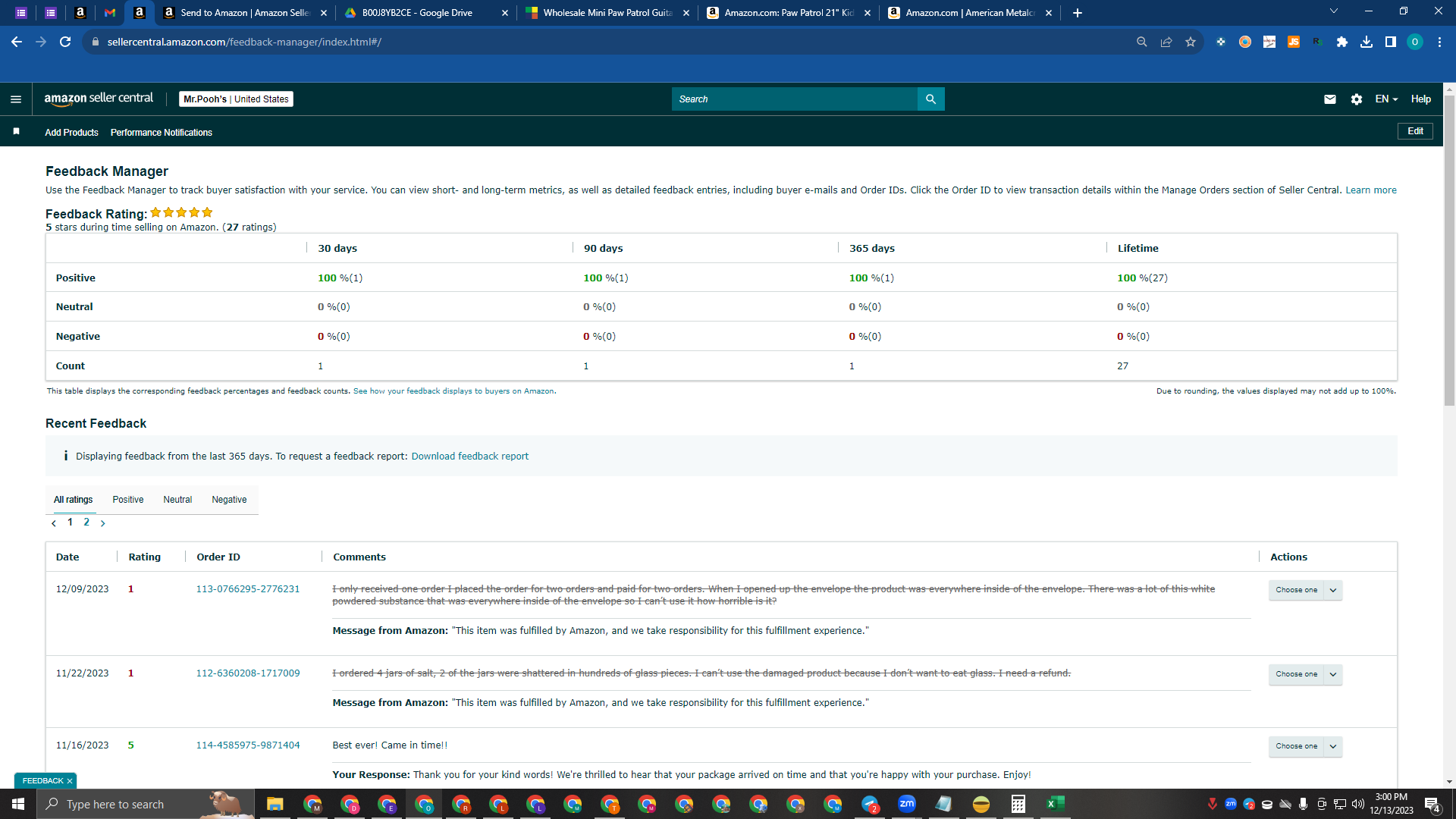Click the Seller Central search field
The image size is (1456, 819).
(794, 99)
